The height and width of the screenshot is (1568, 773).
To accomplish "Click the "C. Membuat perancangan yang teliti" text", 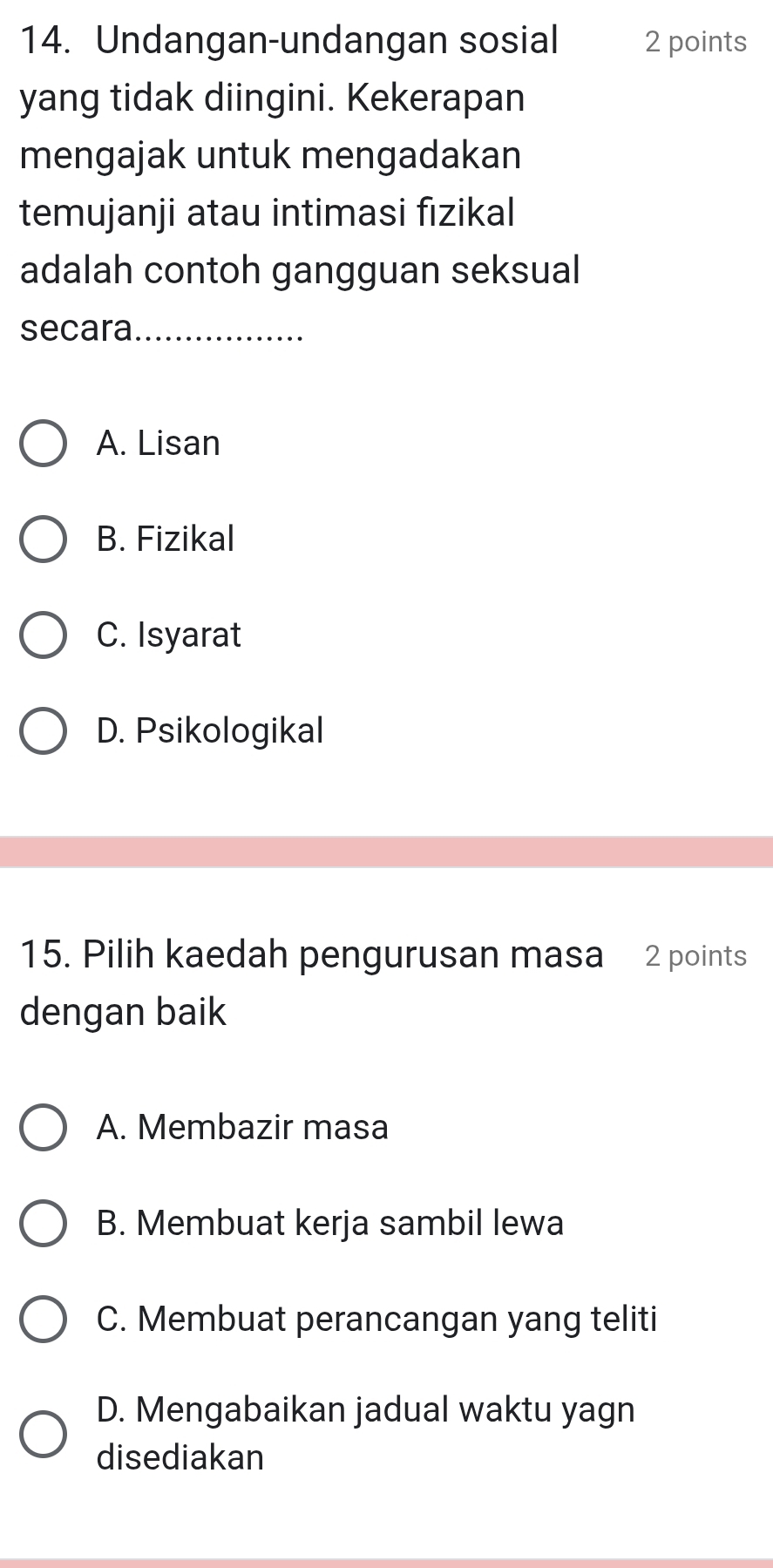I will point(377,1319).
